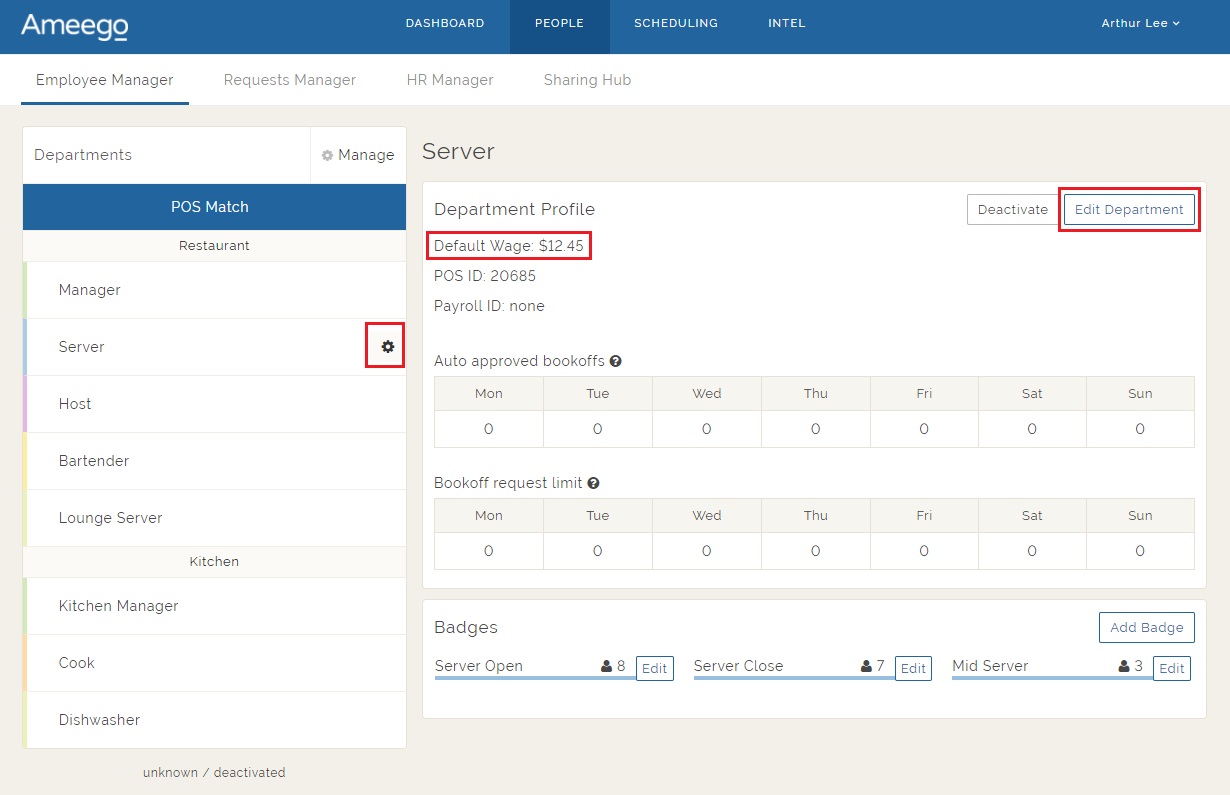
Task: Click help icon next to Auto approved bookoffs
Action: pos(615,361)
